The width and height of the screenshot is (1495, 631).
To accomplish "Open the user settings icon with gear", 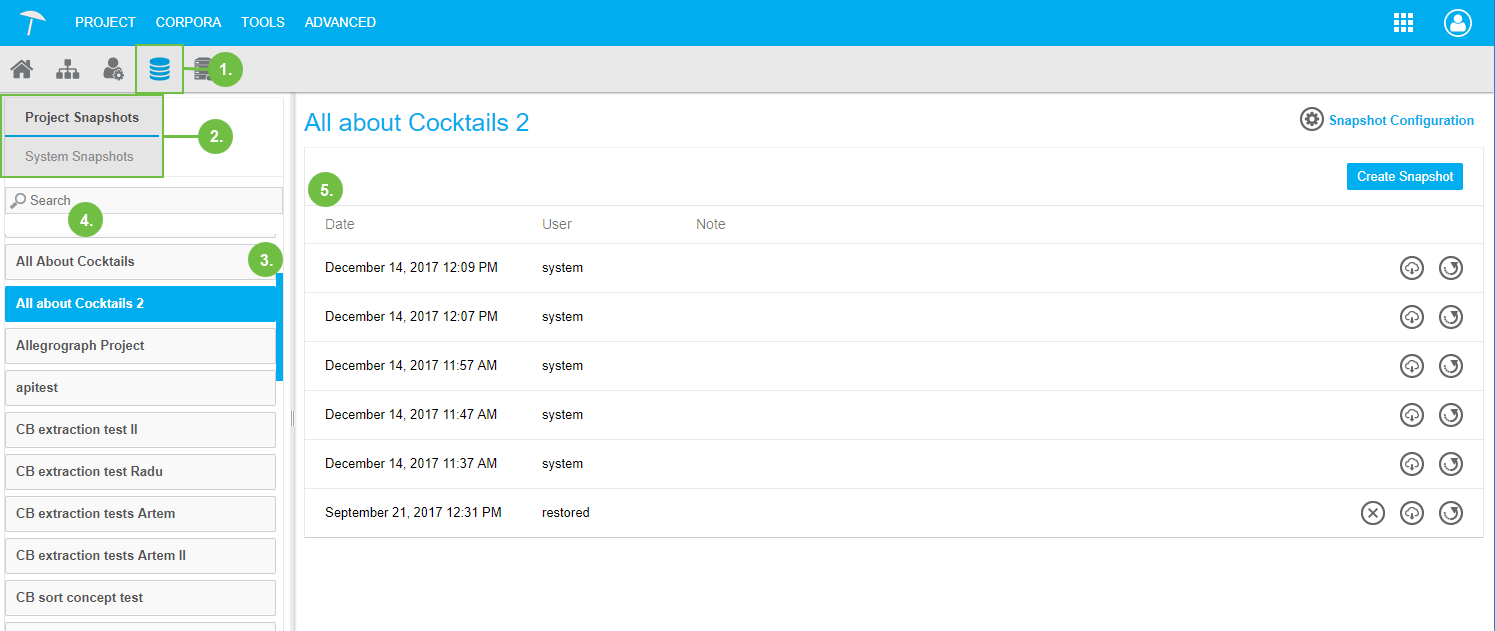I will point(113,69).
